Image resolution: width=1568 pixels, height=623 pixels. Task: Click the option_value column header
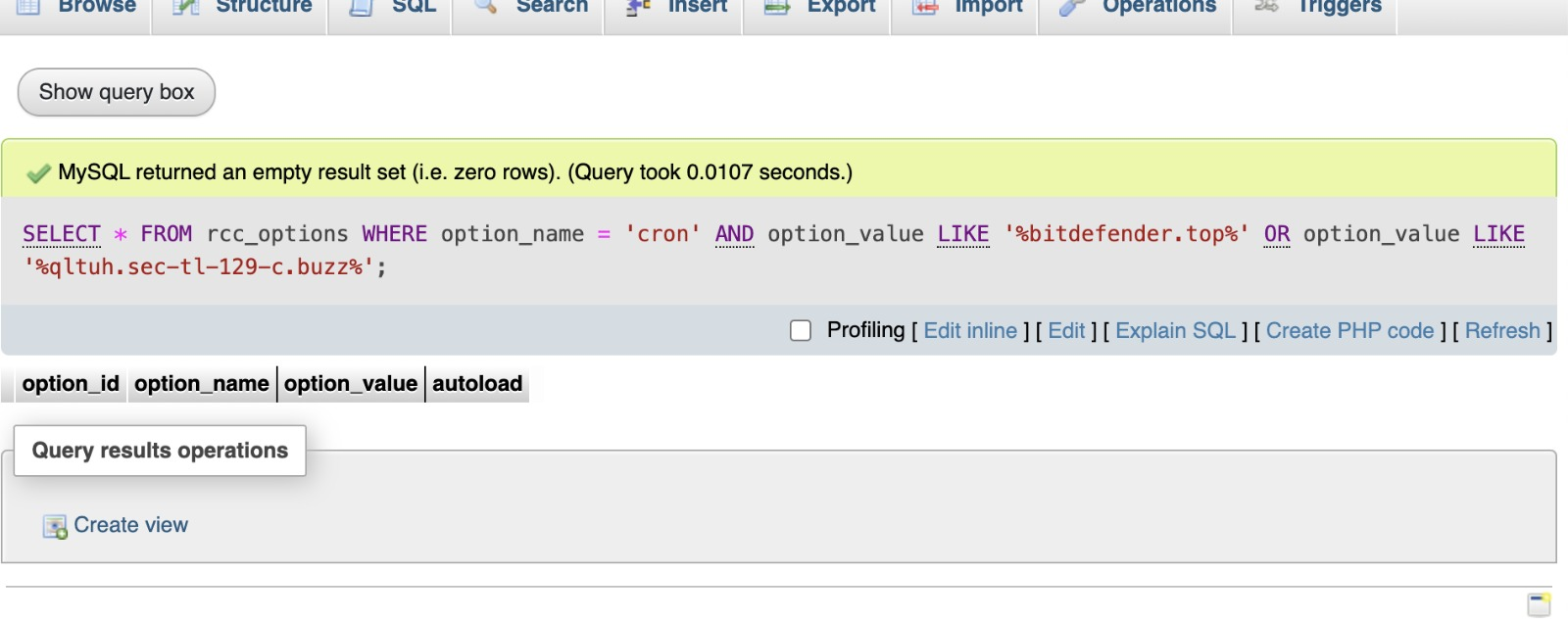[x=351, y=384]
